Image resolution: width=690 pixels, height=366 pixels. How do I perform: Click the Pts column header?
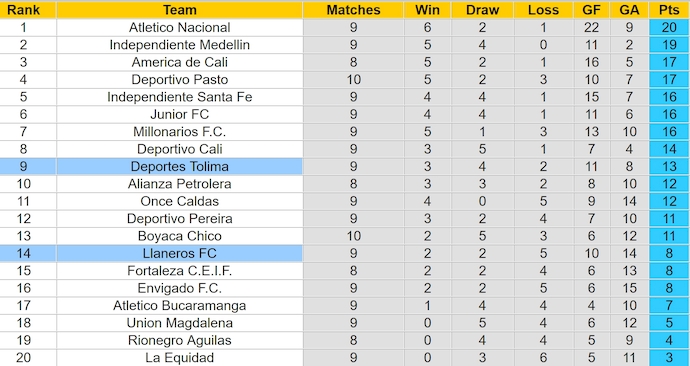(x=669, y=10)
